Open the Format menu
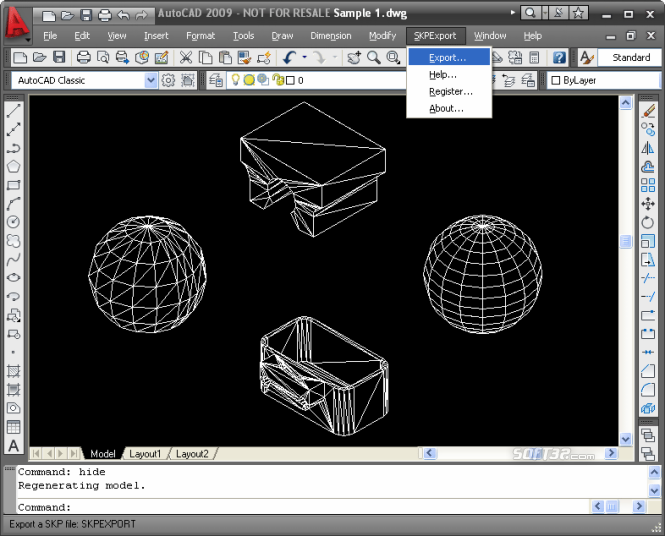 click(200, 36)
